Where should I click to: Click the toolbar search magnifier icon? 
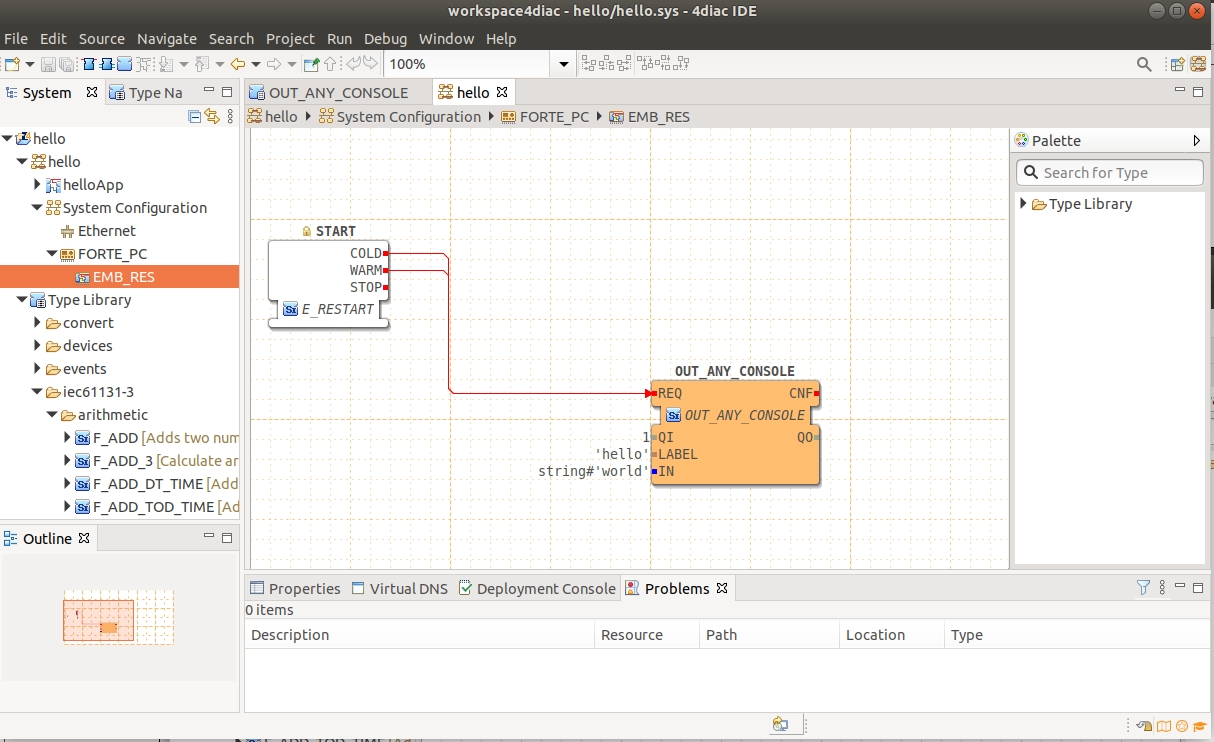point(1144,64)
